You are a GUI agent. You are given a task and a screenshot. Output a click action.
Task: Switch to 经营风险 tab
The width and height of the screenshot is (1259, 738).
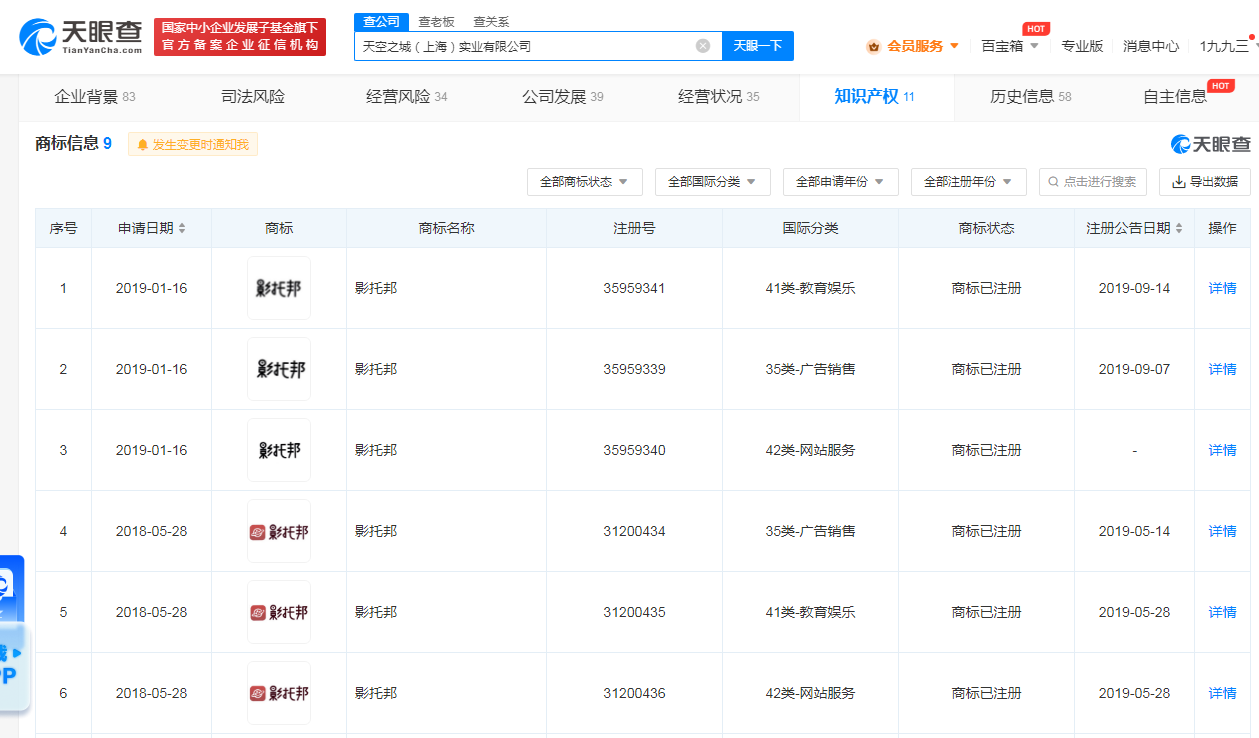point(407,97)
